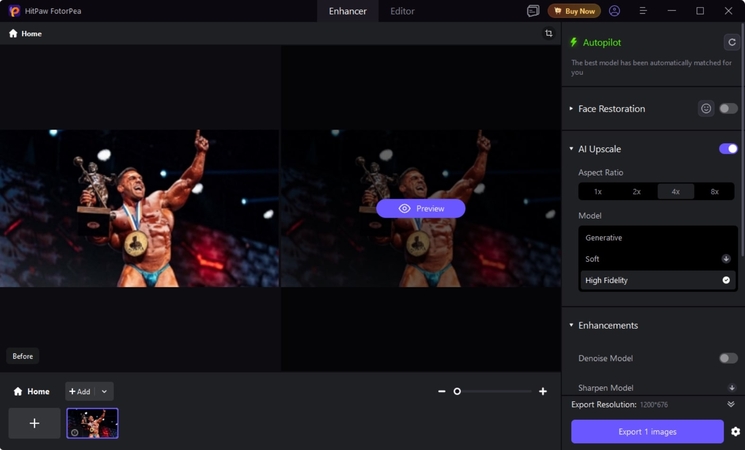Screen dimensions: 745x450
Task: Select the bodybuilder image thumbnail
Action: 92,423
